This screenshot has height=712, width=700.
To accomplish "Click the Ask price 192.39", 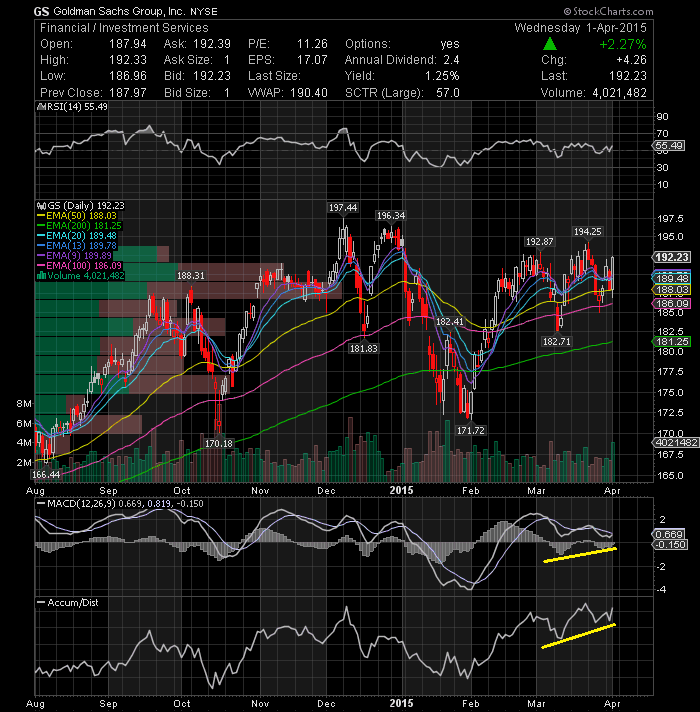I will tap(212, 44).
